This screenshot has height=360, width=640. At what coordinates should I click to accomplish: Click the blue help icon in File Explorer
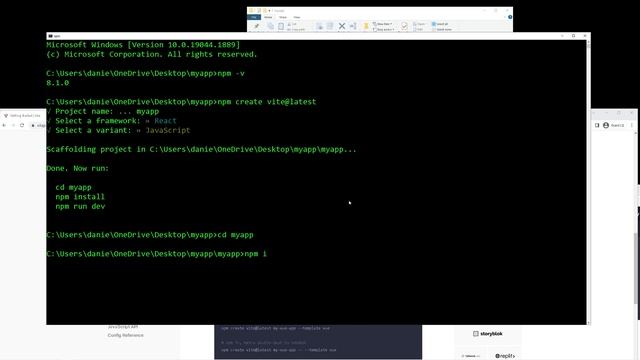510,17
